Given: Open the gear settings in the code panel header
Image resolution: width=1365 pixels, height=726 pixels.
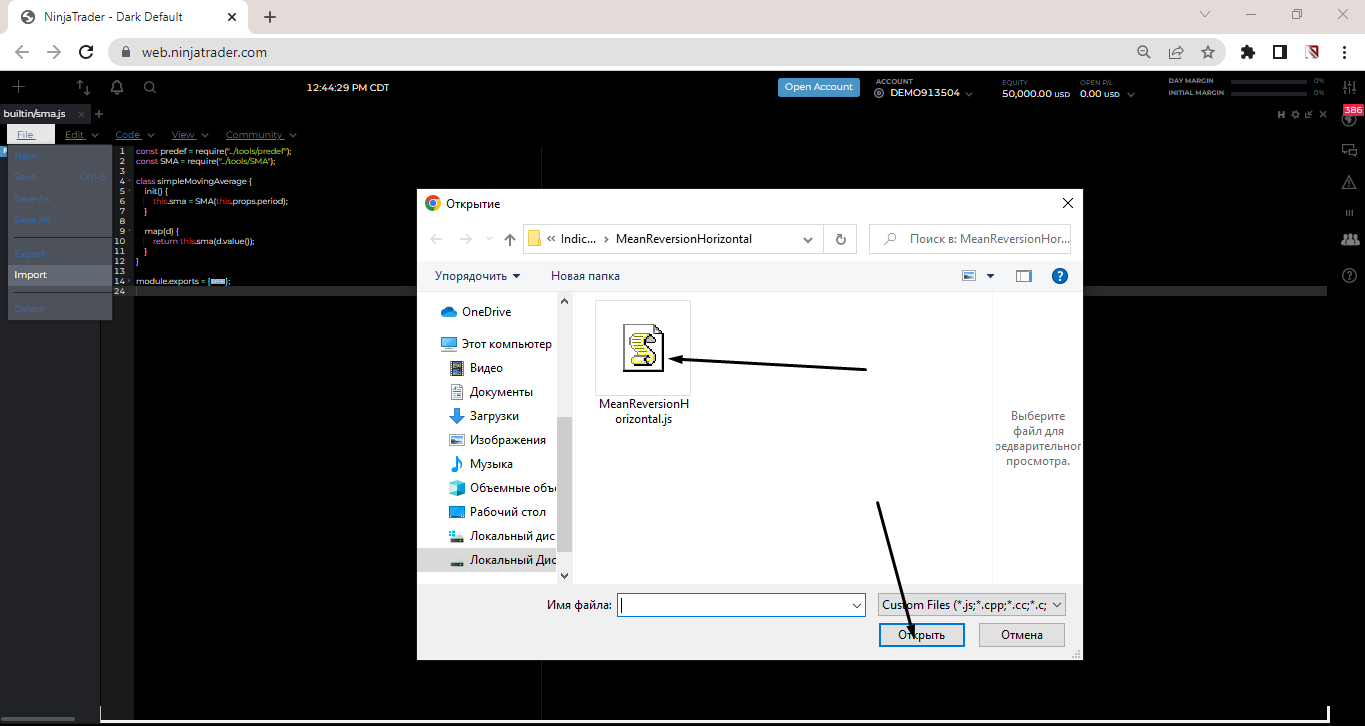Looking at the screenshot, I should tap(1295, 115).
